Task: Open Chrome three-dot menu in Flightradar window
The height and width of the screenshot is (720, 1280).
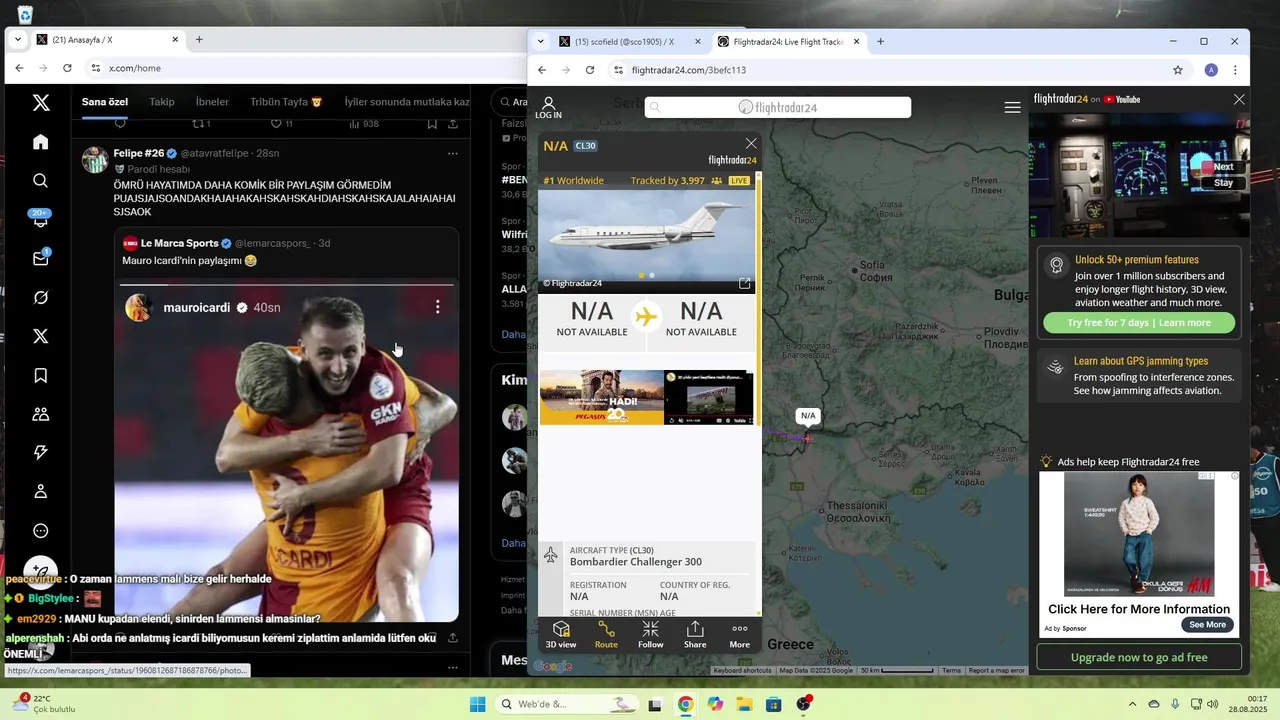Action: click(1235, 70)
